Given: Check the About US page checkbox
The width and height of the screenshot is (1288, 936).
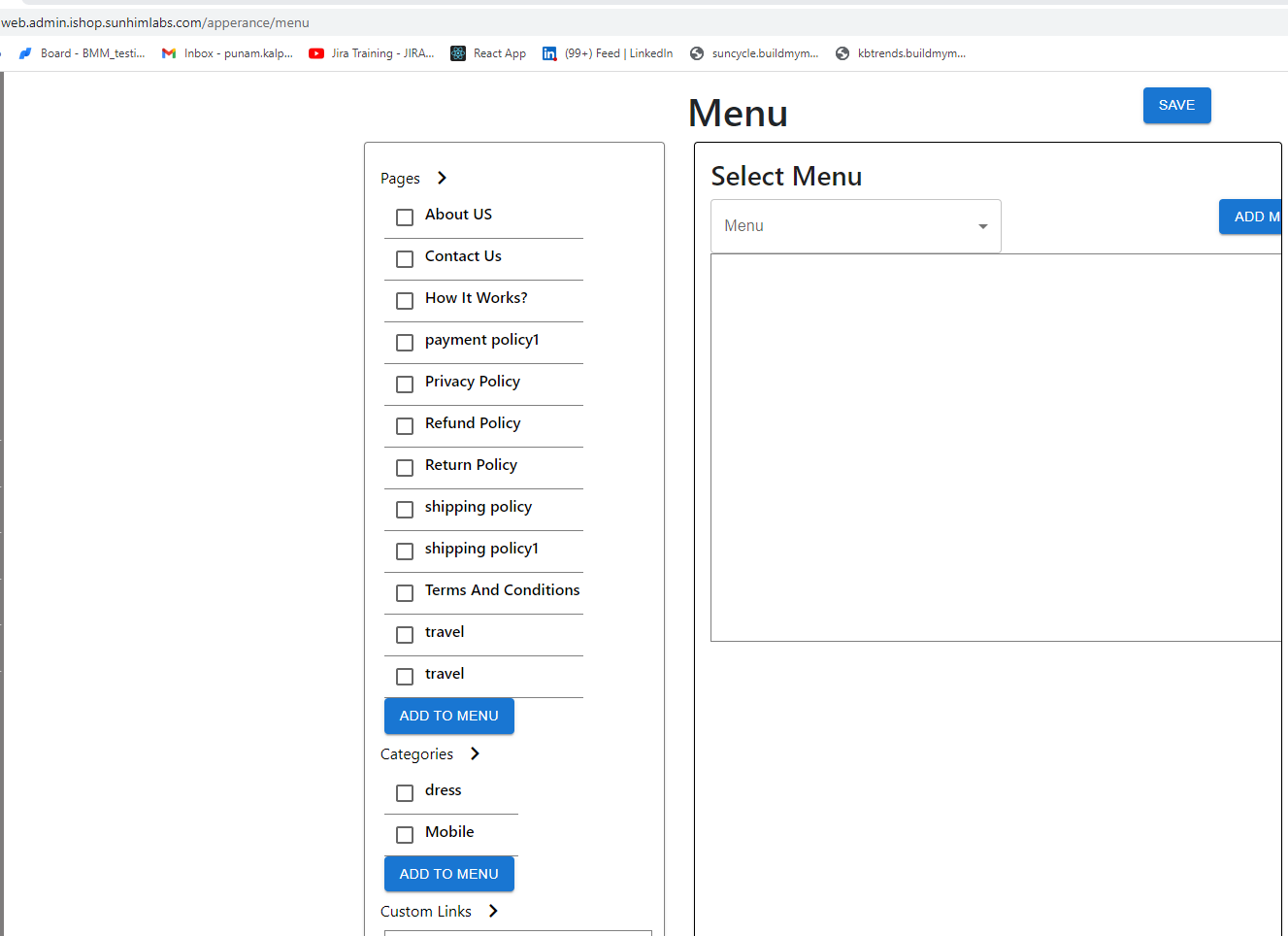Looking at the screenshot, I should point(405,217).
